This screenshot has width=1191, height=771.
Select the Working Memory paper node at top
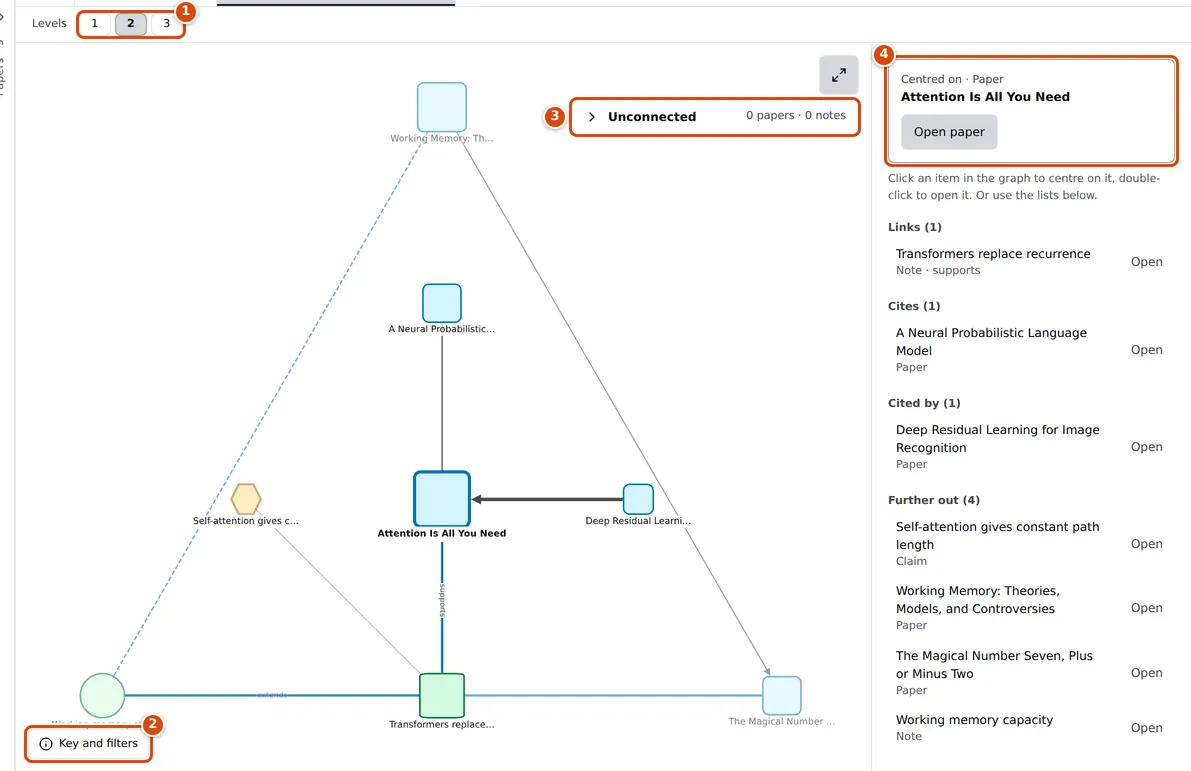click(442, 107)
